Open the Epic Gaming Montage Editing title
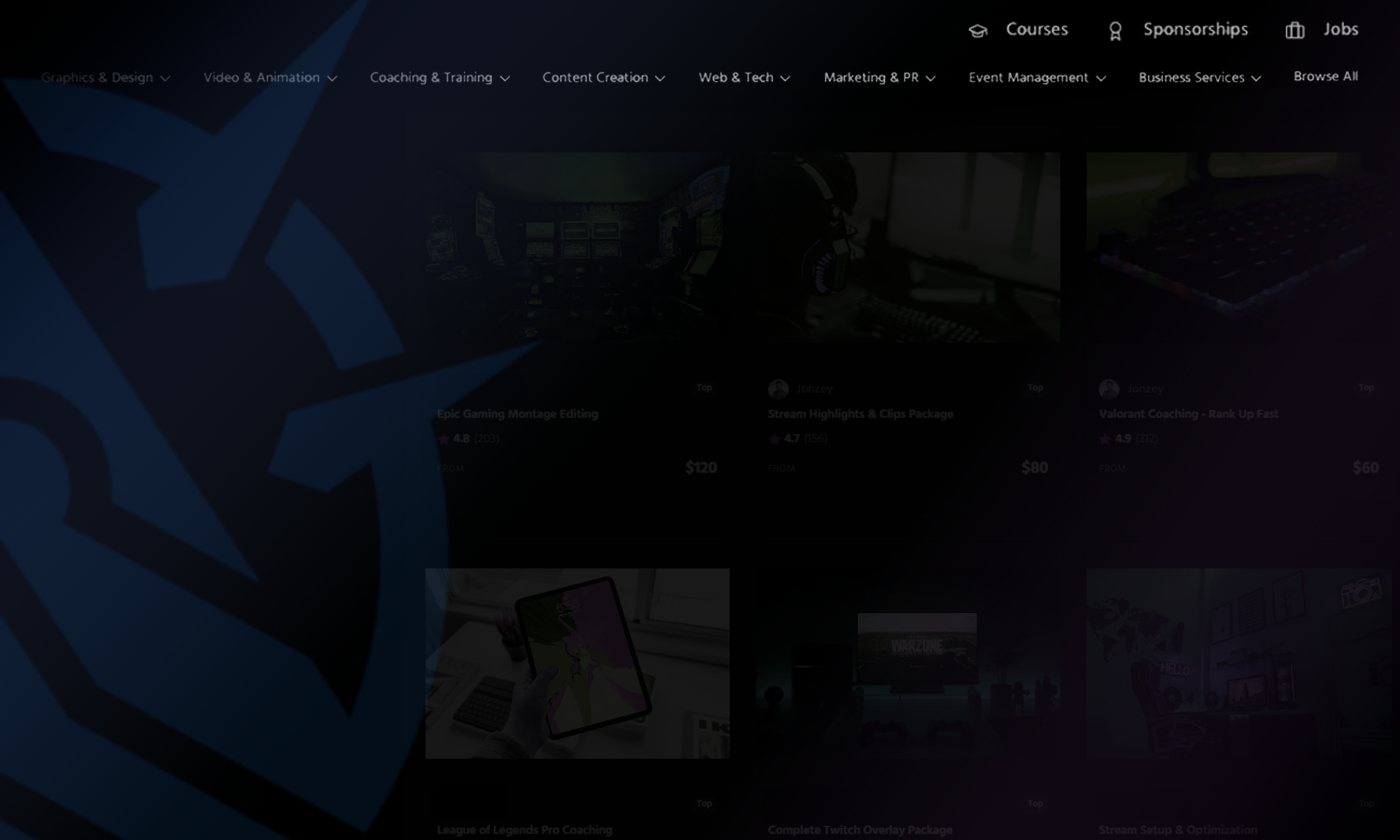 (x=517, y=414)
